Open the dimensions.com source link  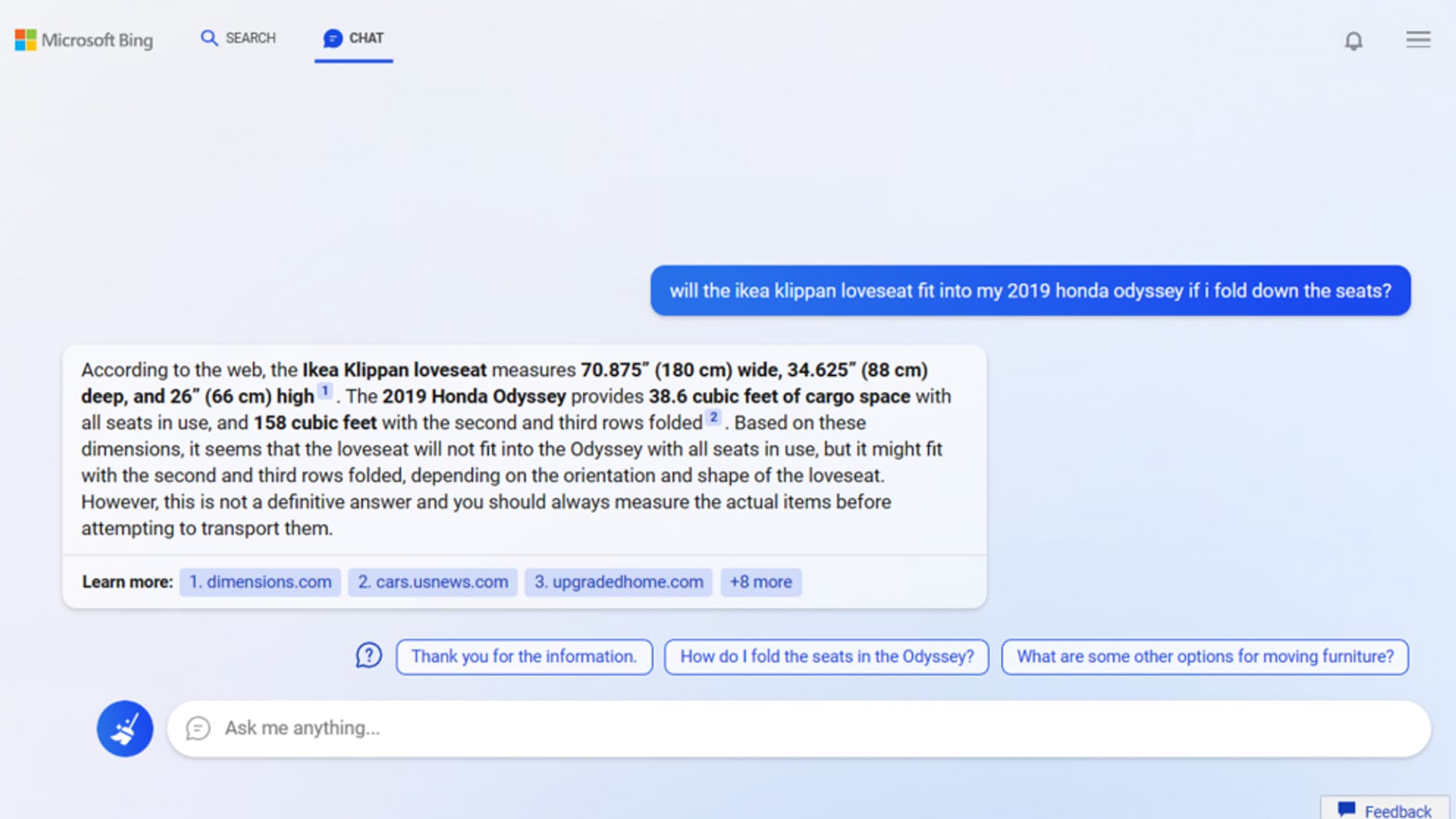[x=260, y=582]
